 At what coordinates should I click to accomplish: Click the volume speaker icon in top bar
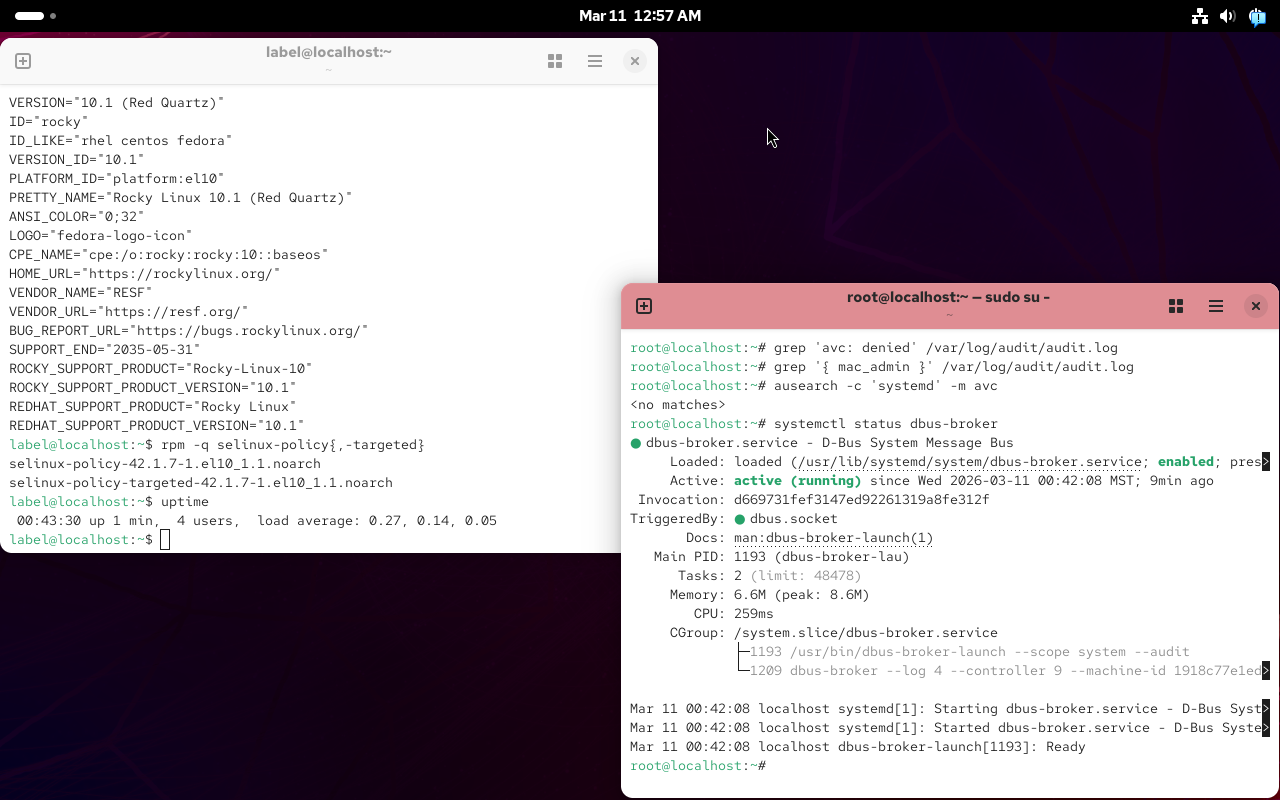pyautogui.click(x=1228, y=16)
